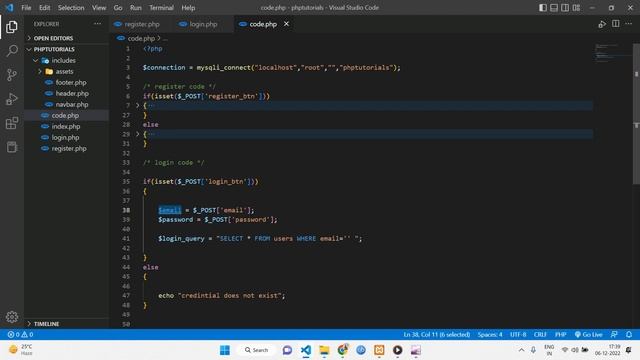Open the File menu
The image size is (640, 360).
pos(26,7)
